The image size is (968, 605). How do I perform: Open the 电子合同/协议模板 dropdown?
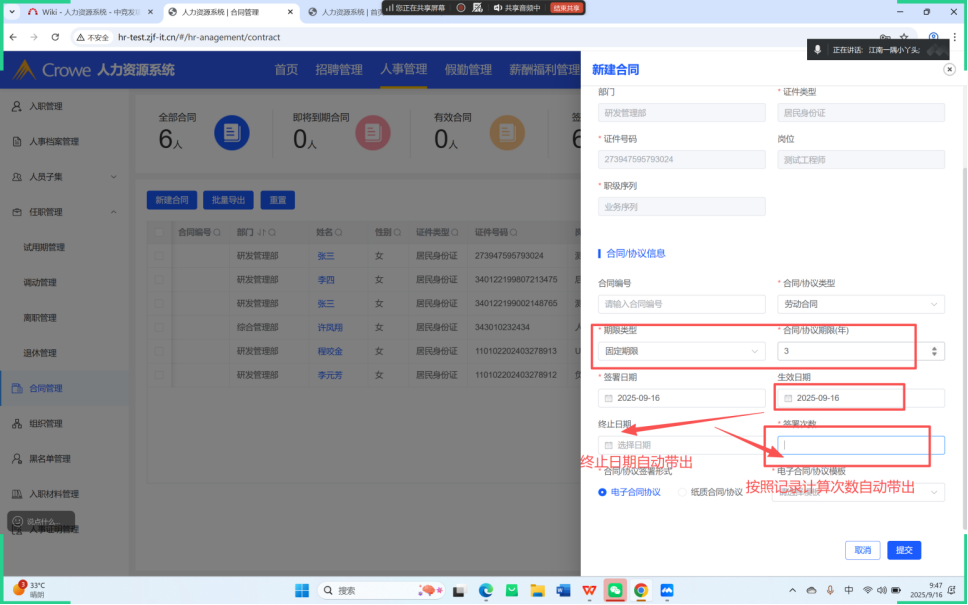(x=858, y=492)
